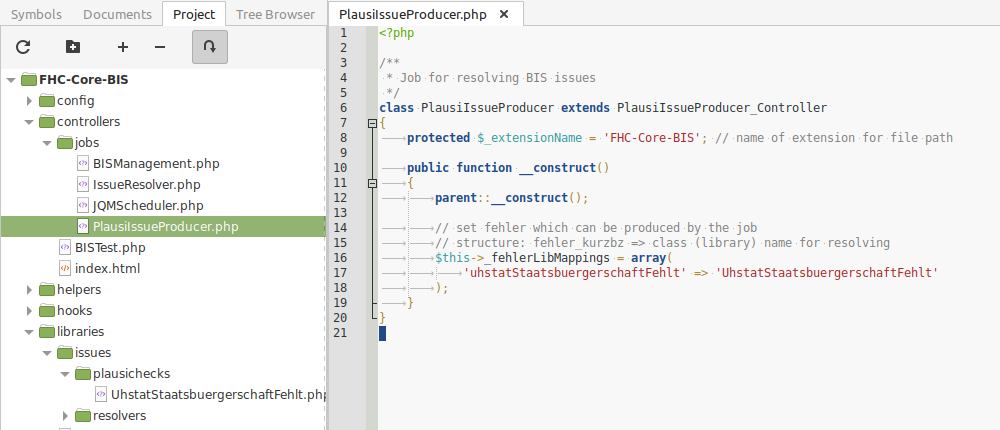
Task: Select JQMScheduler.php in the project tree
Action: click(x=147, y=205)
